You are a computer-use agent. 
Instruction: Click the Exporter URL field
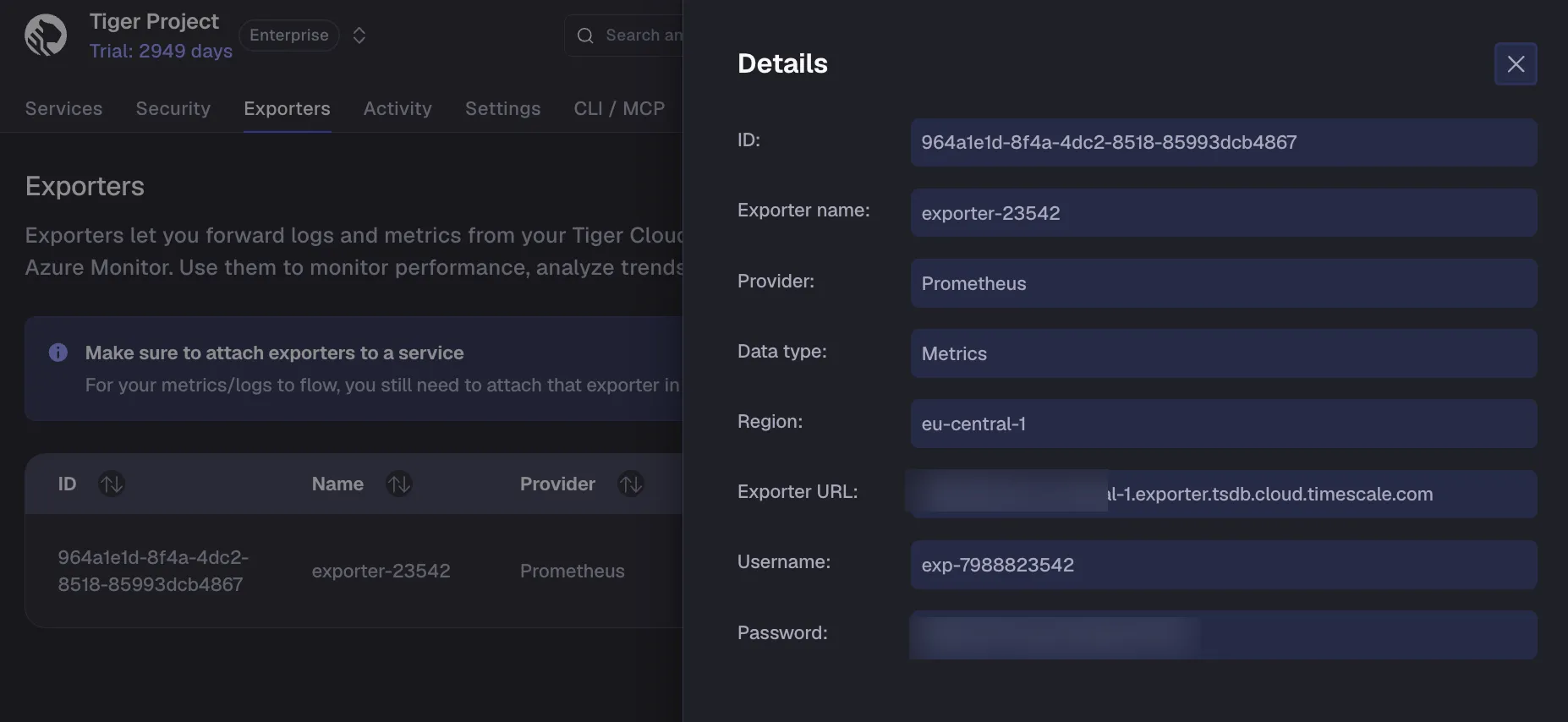tap(1224, 494)
